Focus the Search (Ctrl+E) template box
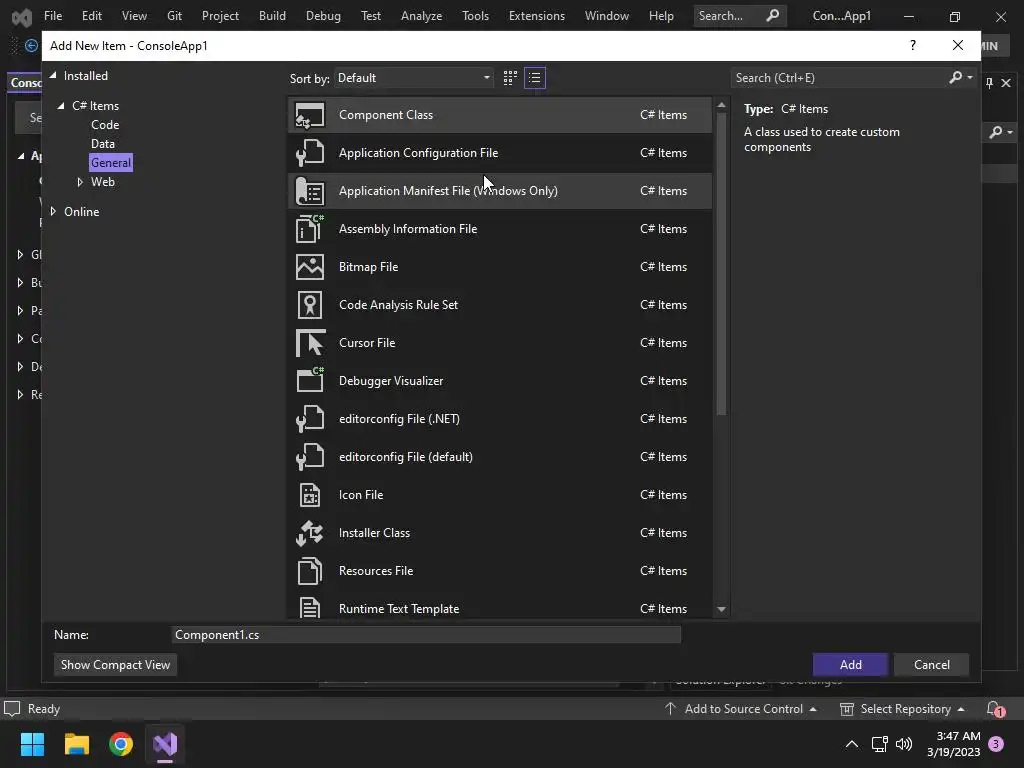Screen dimensions: 1024x768 click(x=839, y=78)
